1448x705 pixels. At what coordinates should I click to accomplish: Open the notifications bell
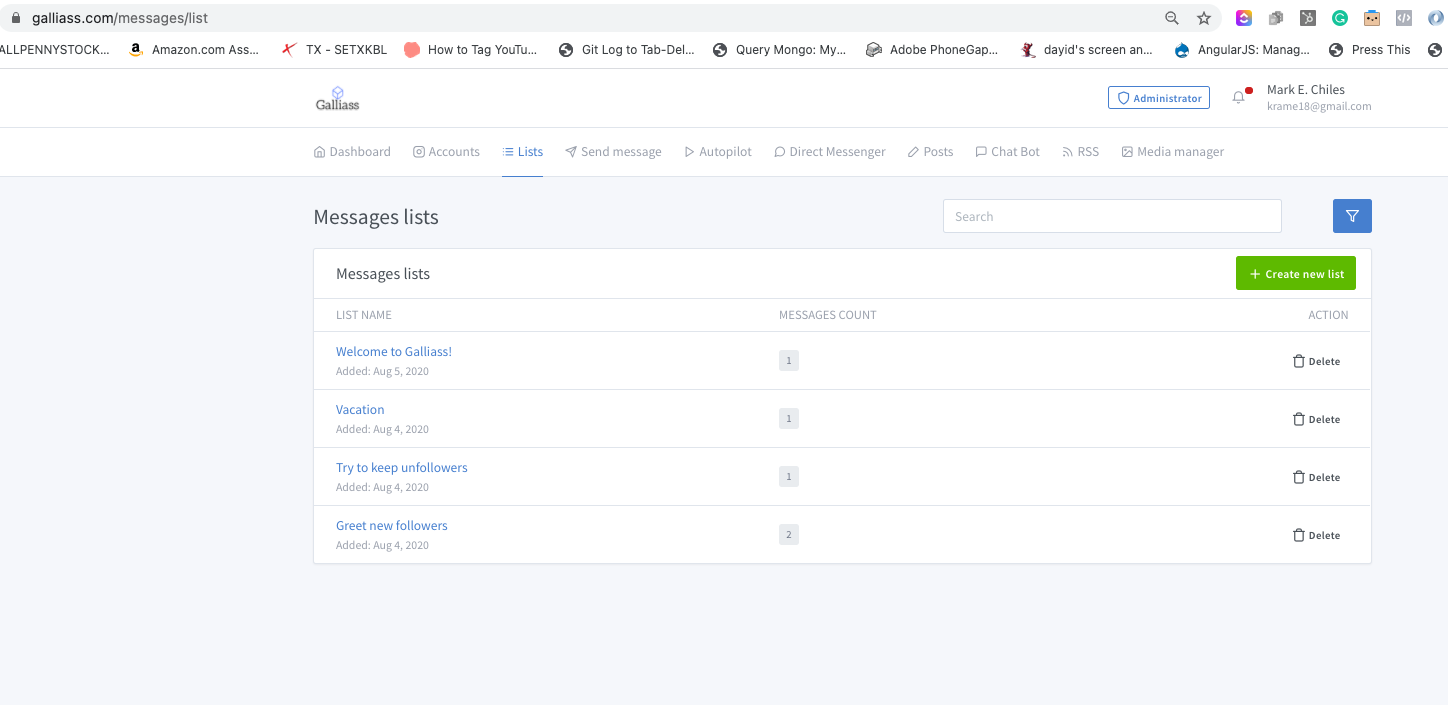point(1239,98)
